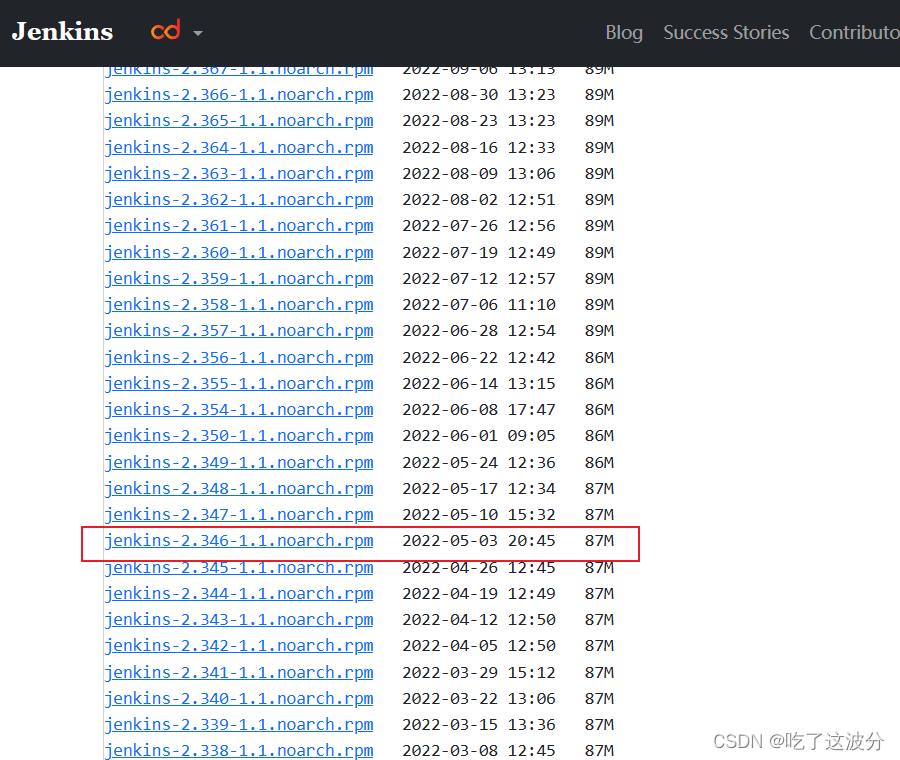Download jenkins-2.357-1.1.noarch.rpm
Viewport: 900px width, 760px height.
(239, 331)
